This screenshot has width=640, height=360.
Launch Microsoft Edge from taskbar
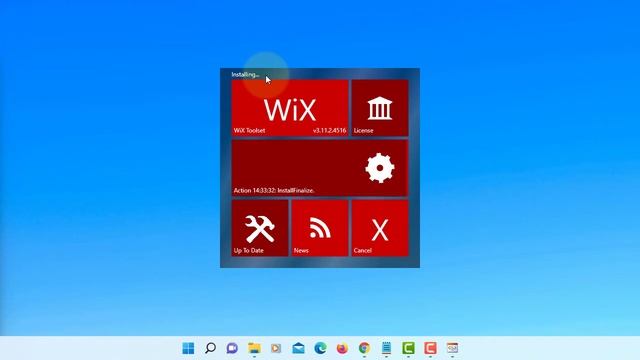[320, 348]
